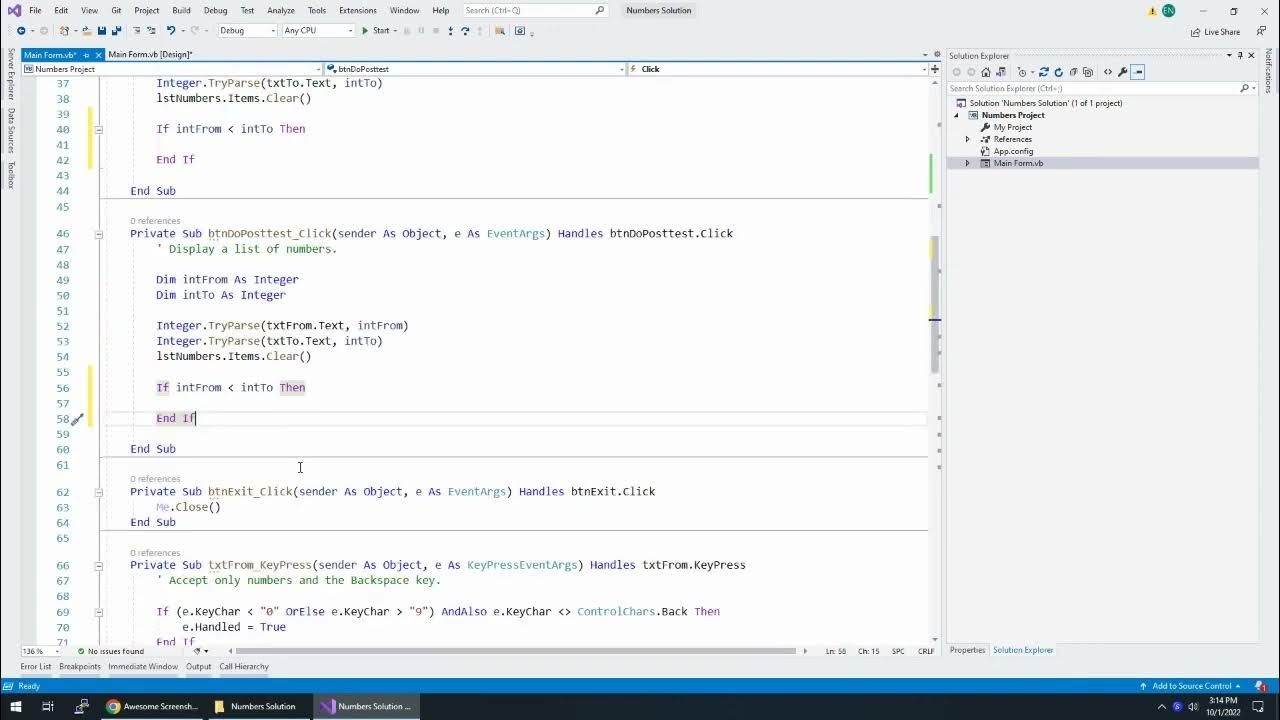Collapse the txtFrom_KeyPress sub outline
The height and width of the screenshot is (720, 1280).
(x=98, y=566)
